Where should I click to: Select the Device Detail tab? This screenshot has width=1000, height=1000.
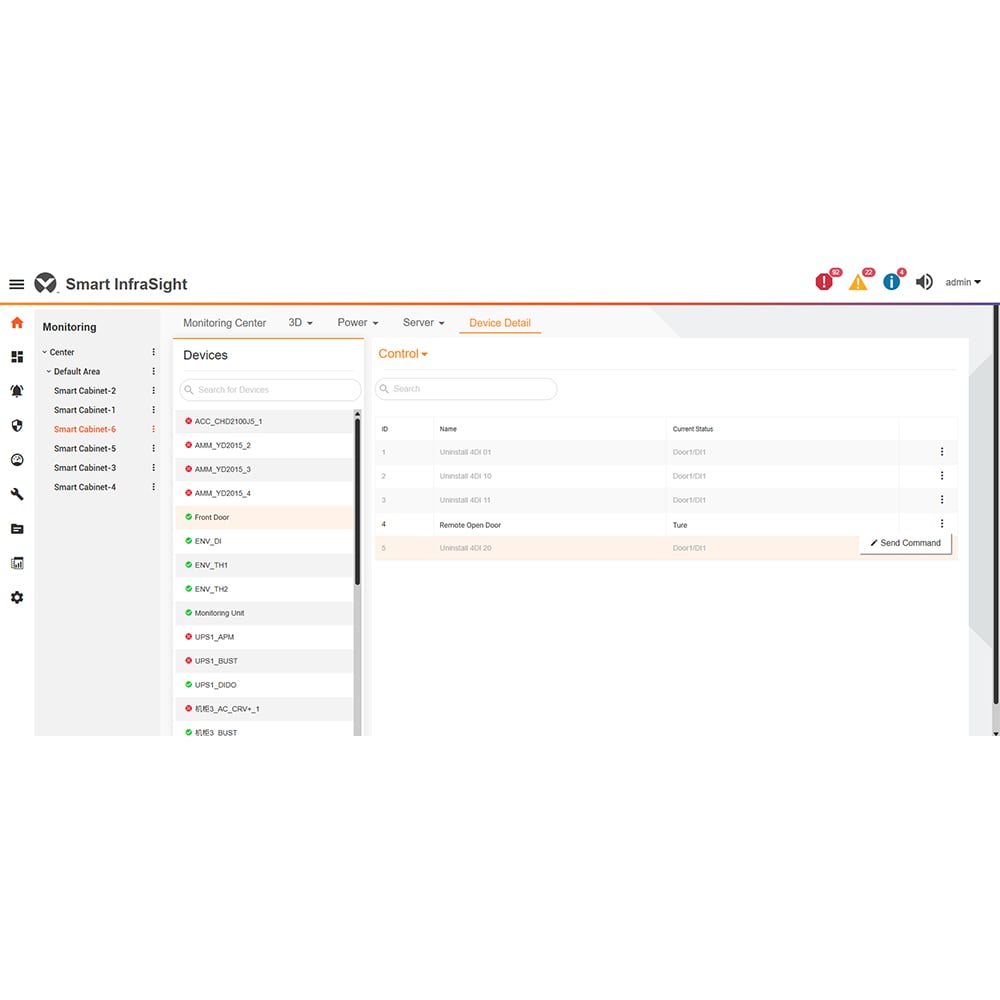(500, 323)
